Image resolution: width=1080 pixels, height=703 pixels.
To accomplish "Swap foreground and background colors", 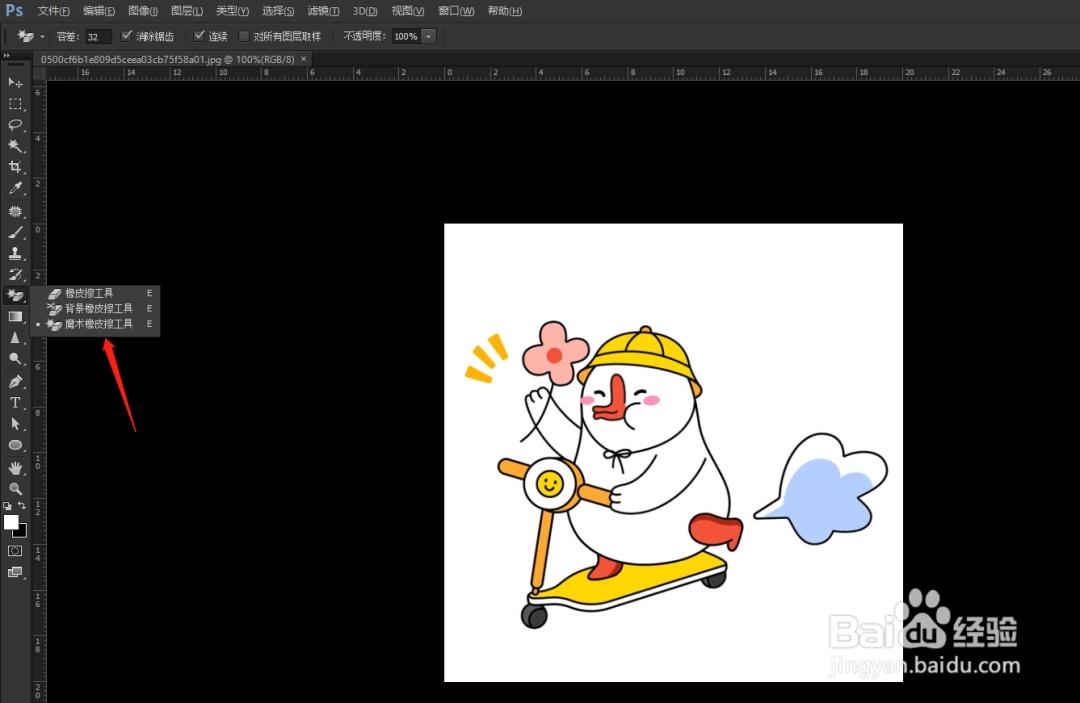I will pos(22,505).
